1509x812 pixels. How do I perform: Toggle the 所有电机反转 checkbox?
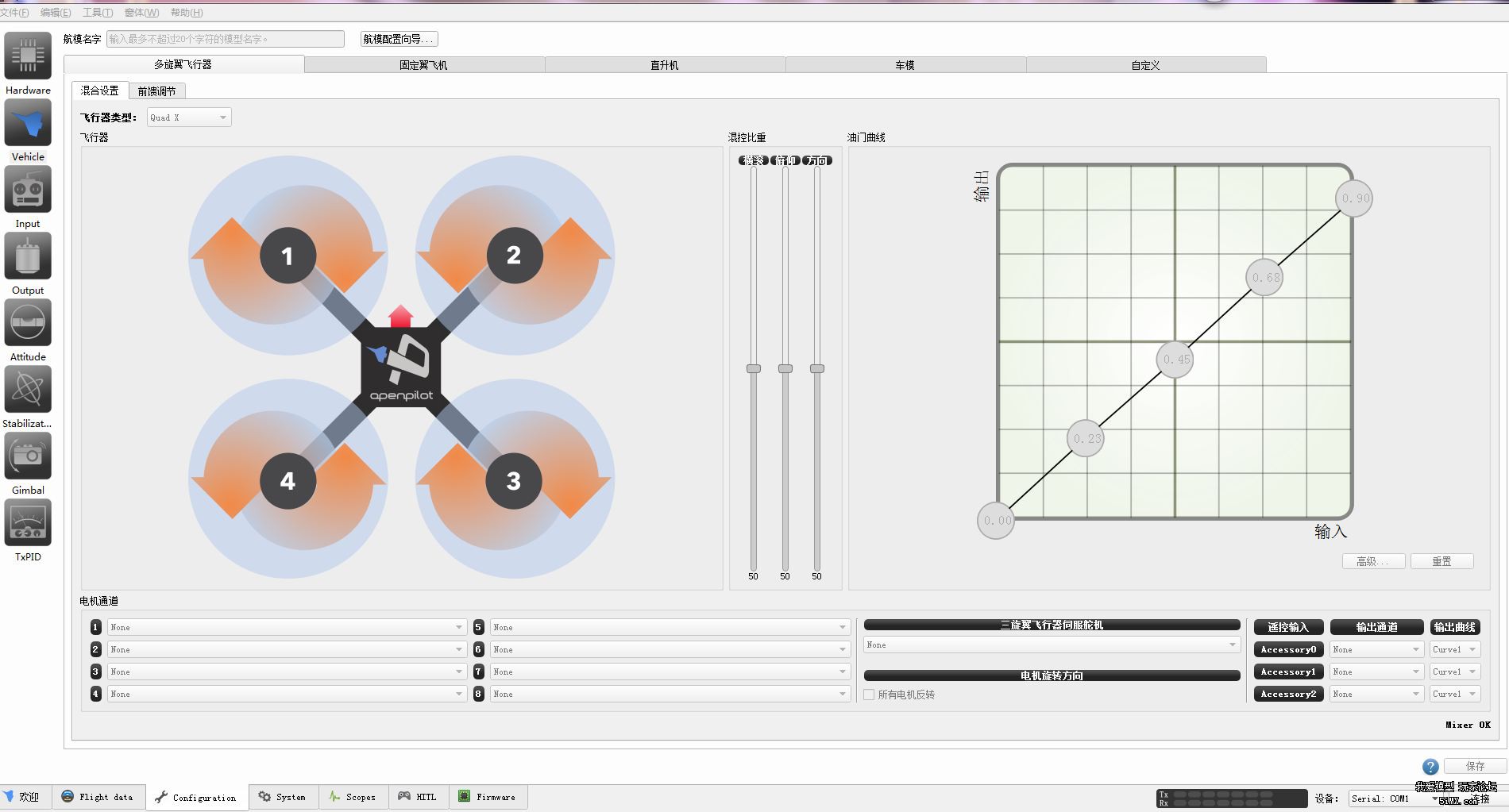tap(869, 695)
